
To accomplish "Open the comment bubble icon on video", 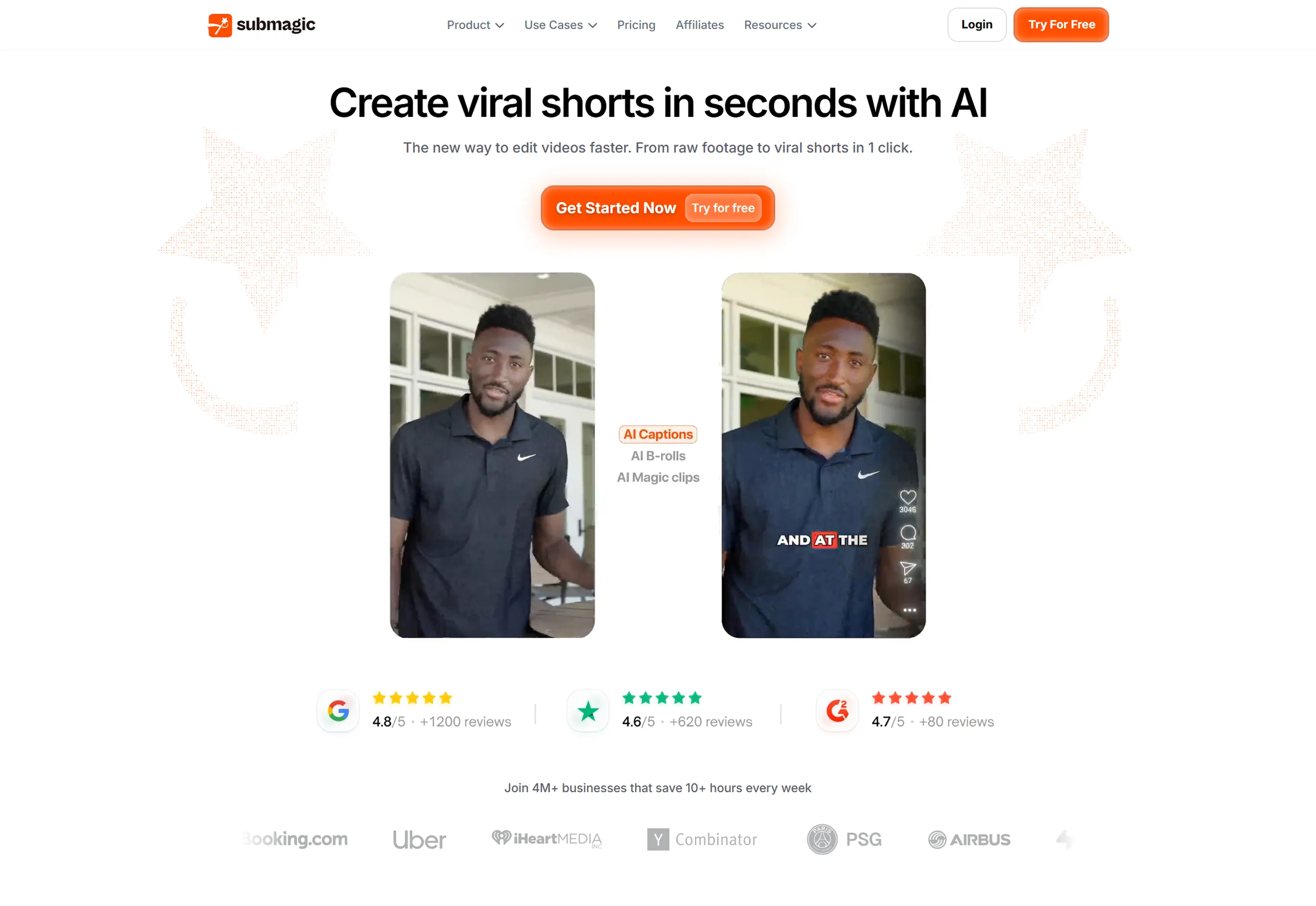I will pos(908,533).
